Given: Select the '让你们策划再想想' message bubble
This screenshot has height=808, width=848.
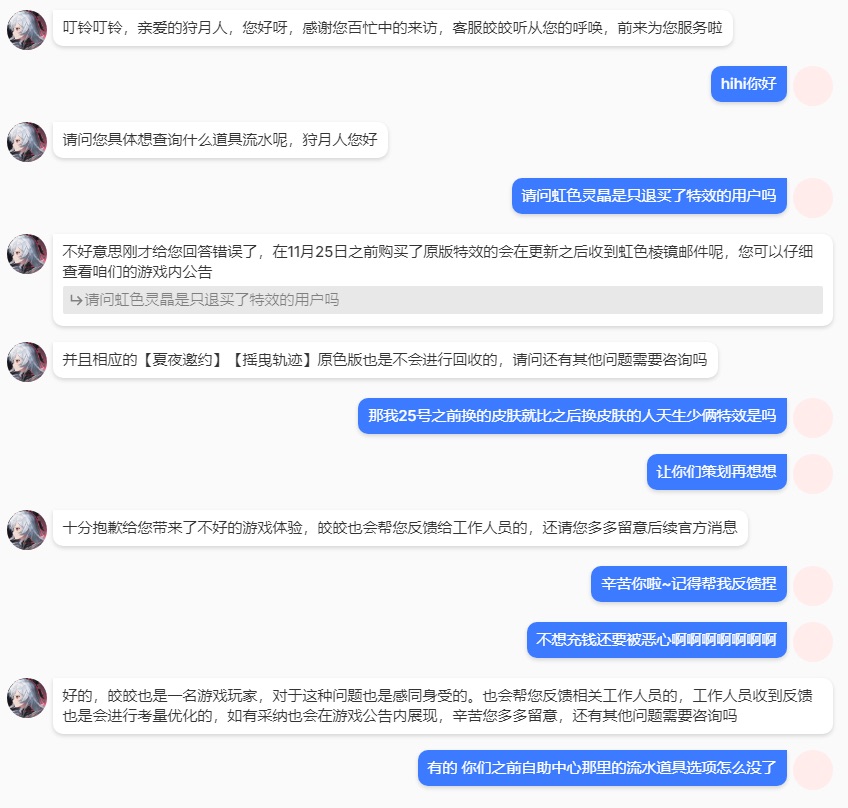Looking at the screenshot, I should [717, 472].
